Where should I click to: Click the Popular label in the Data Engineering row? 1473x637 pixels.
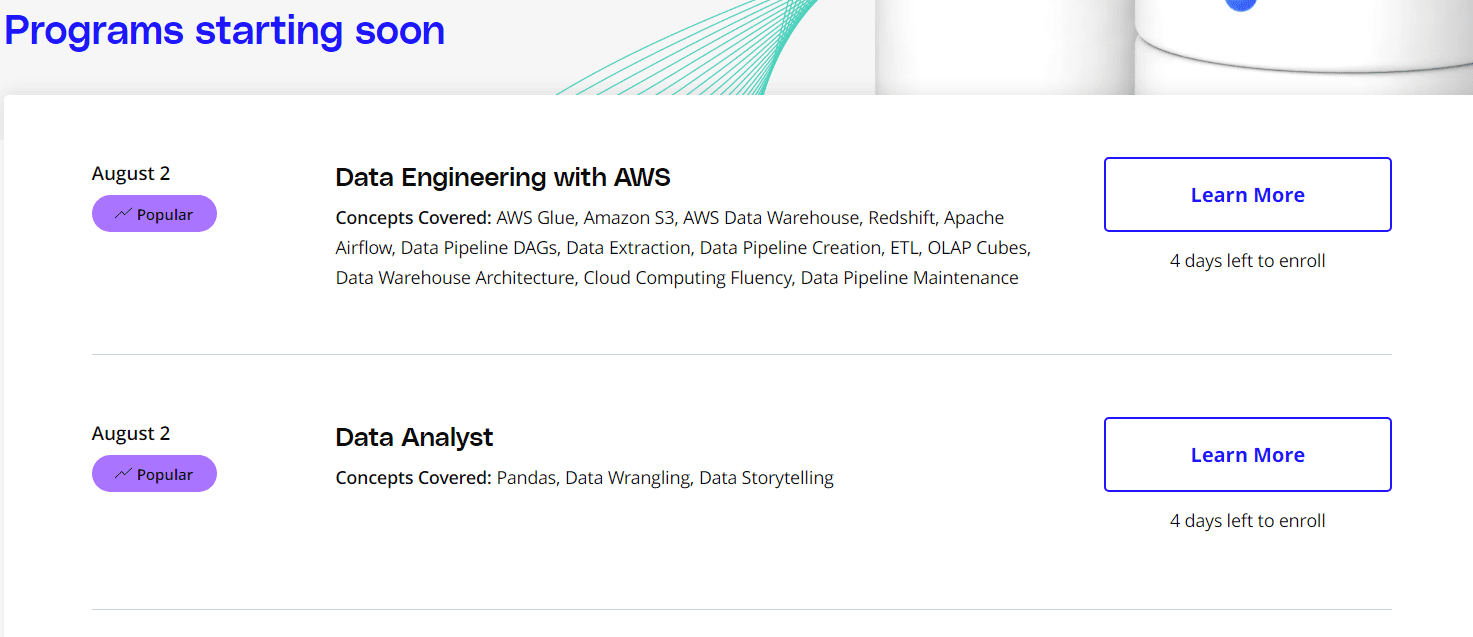pos(165,214)
